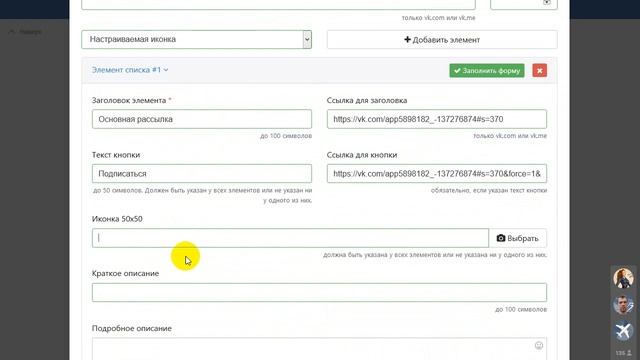Click woman avatar in right sidebar
Viewport: 640px width, 360px height.
[623, 278]
